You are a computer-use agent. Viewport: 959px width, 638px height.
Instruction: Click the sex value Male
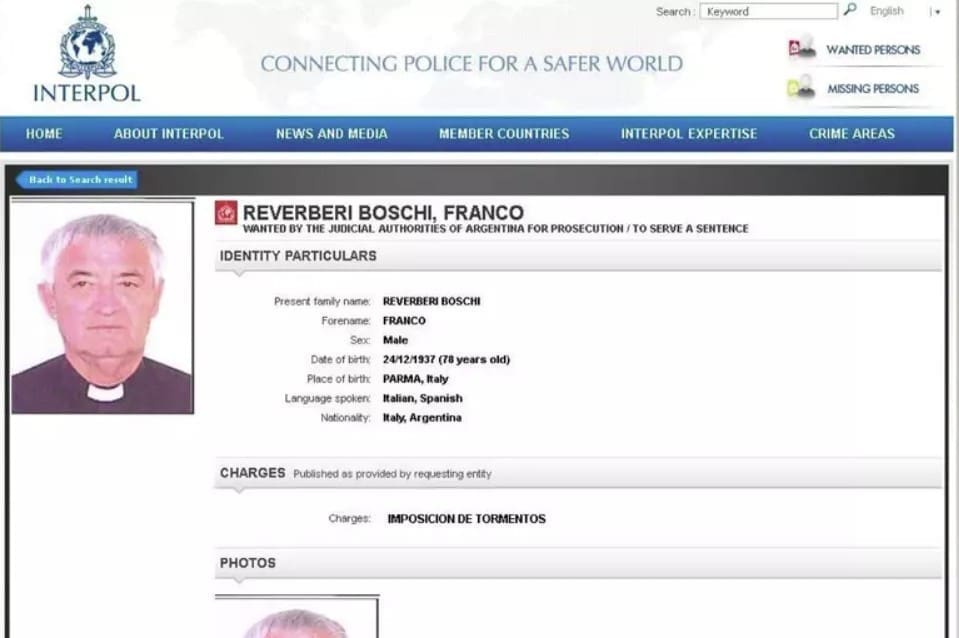(395, 340)
